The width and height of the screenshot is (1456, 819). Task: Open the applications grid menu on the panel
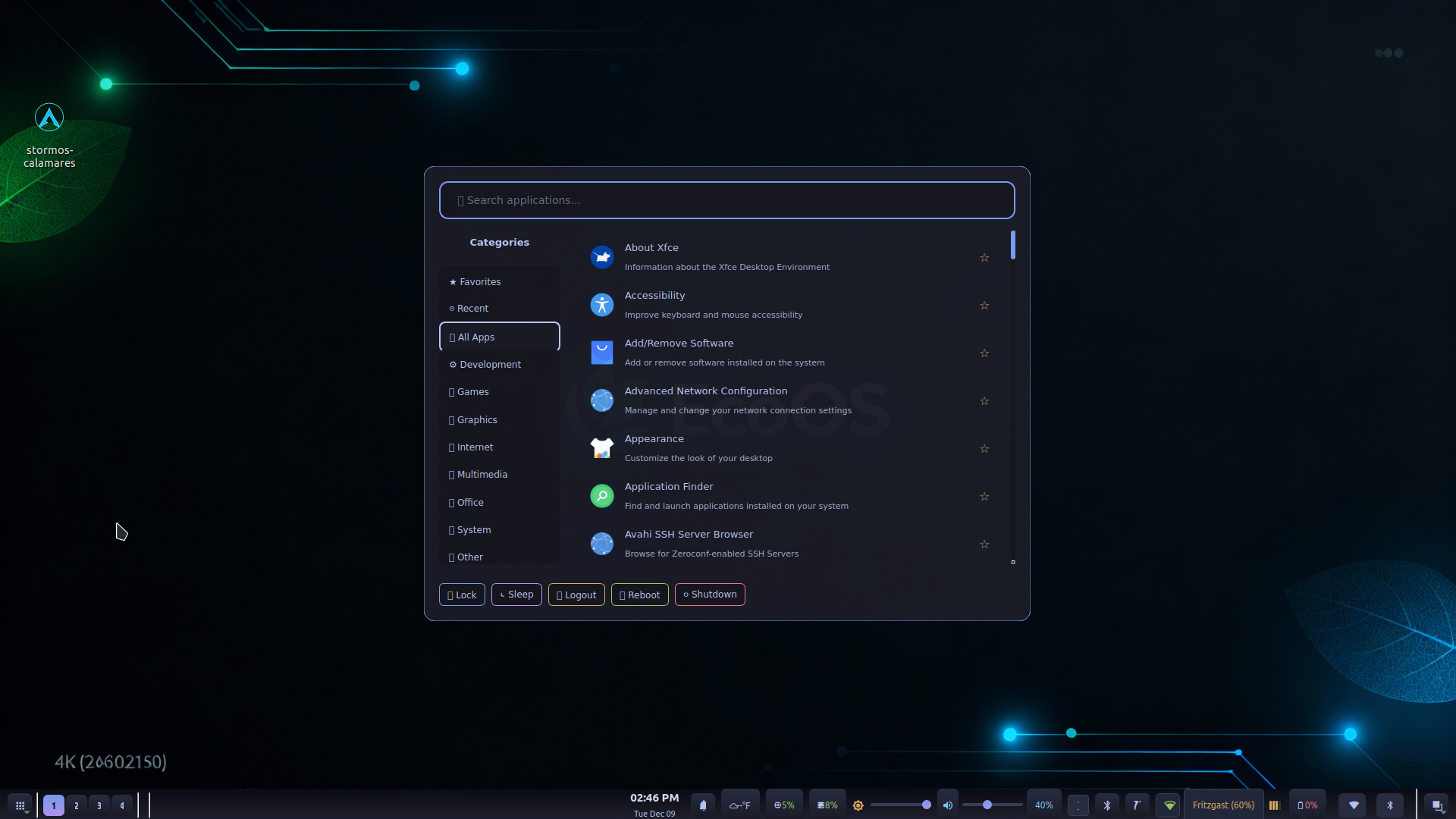20,805
